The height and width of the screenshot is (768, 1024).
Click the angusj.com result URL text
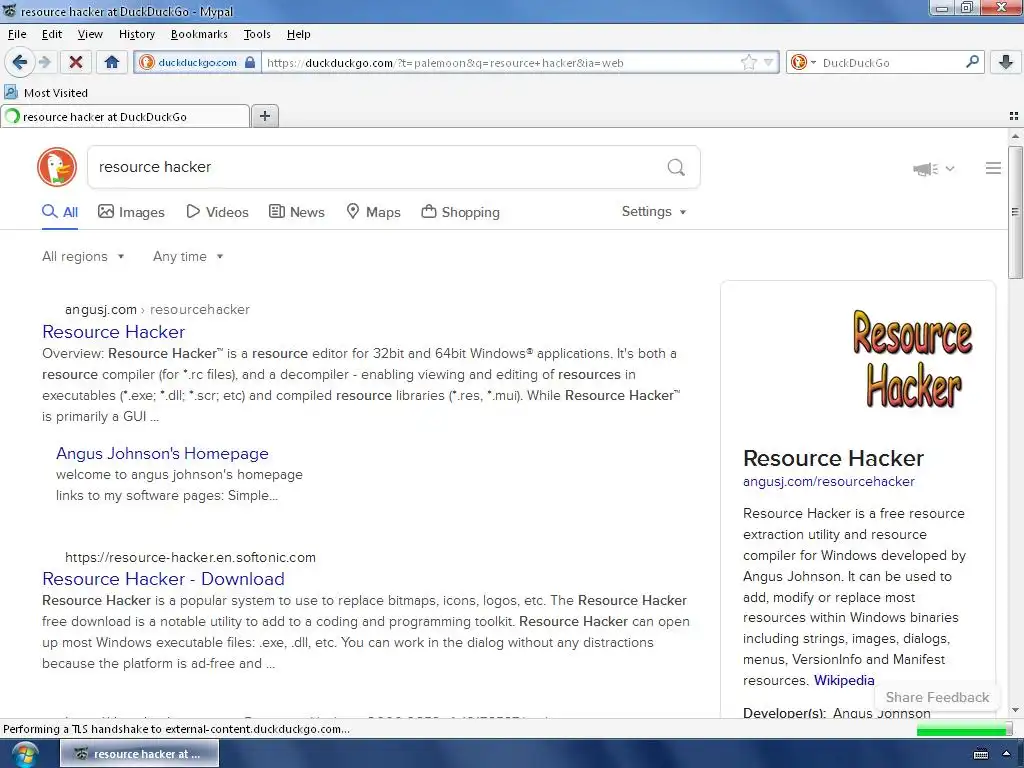pyautogui.click(x=157, y=310)
